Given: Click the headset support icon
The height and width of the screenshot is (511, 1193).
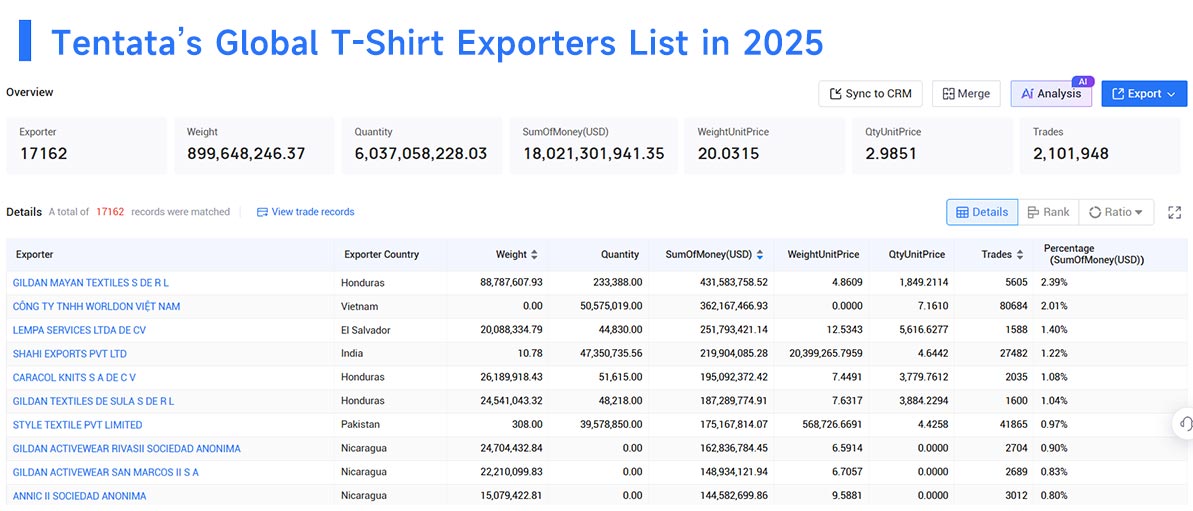Looking at the screenshot, I should click(1184, 425).
